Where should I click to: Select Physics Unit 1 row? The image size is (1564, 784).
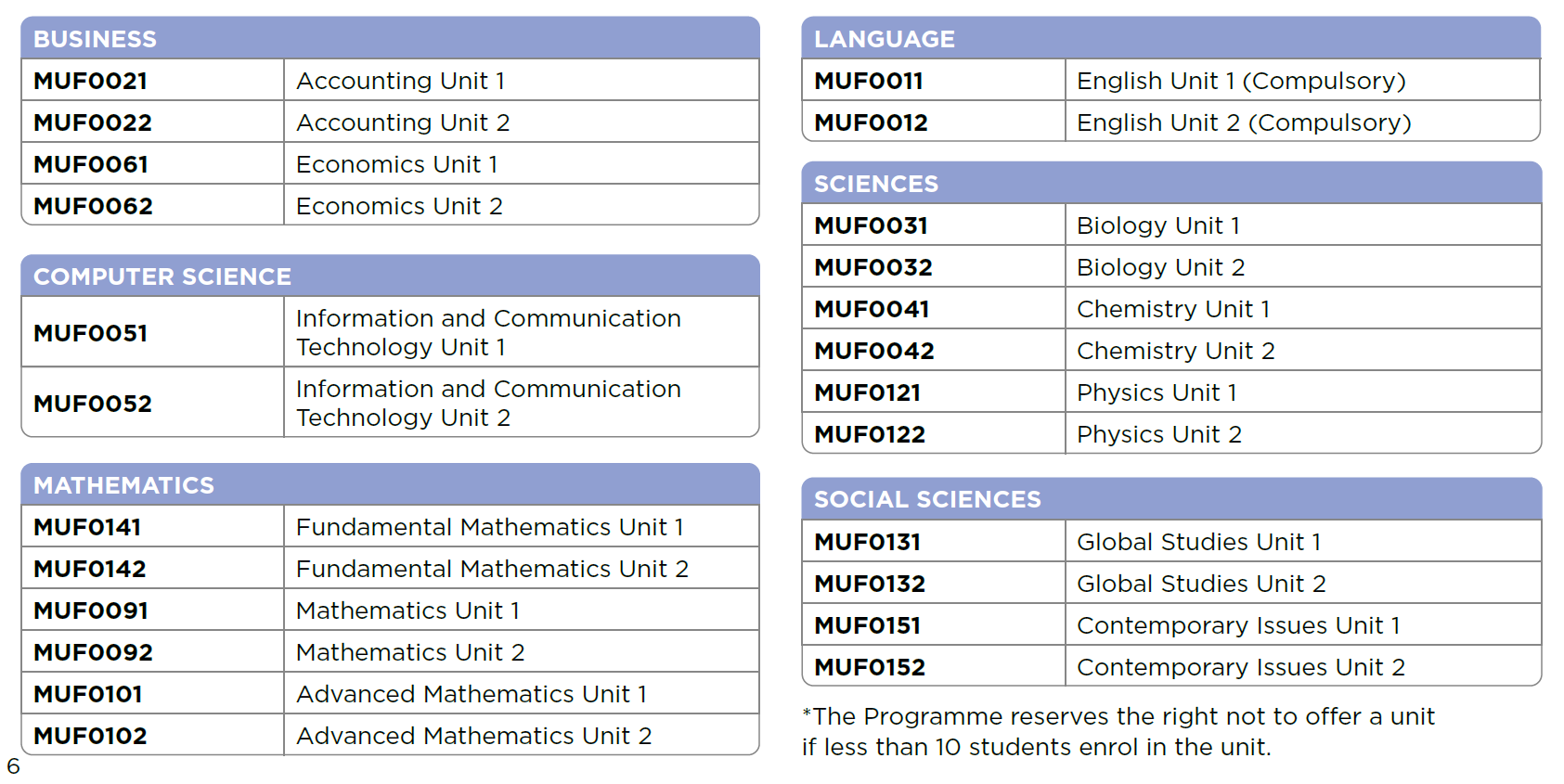1157,392
